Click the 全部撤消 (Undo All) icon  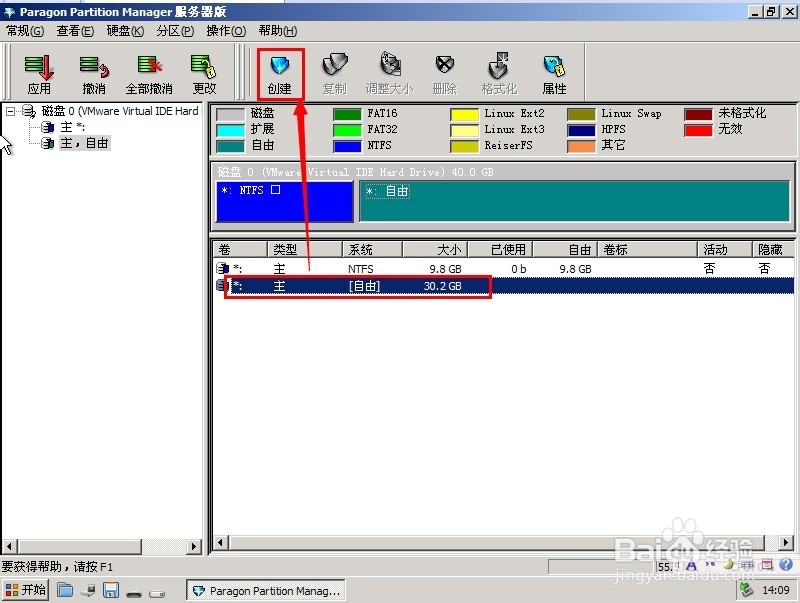(x=149, y=73)
